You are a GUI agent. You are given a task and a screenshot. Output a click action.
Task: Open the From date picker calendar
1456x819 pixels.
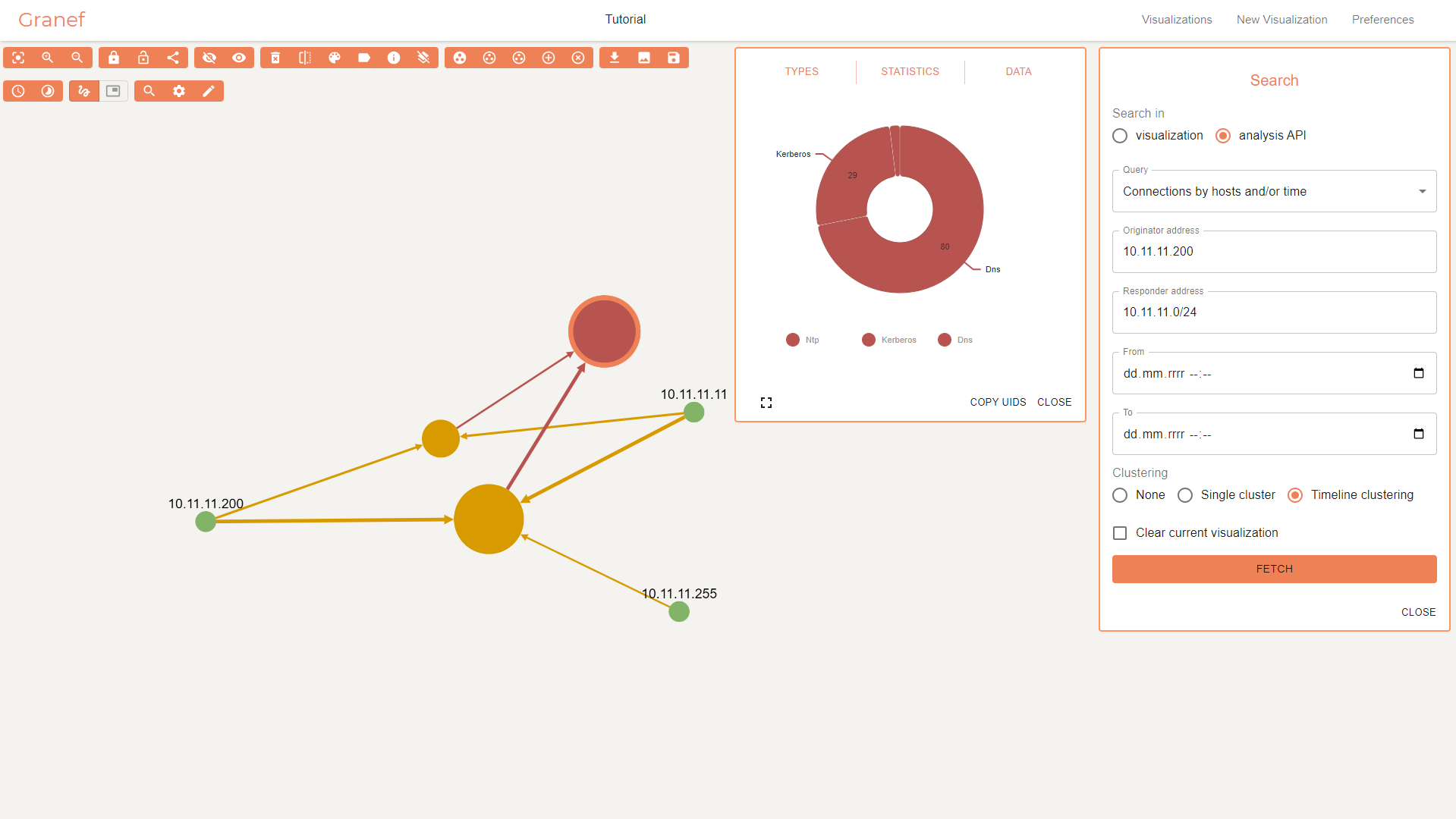[x=1418, y=373]
